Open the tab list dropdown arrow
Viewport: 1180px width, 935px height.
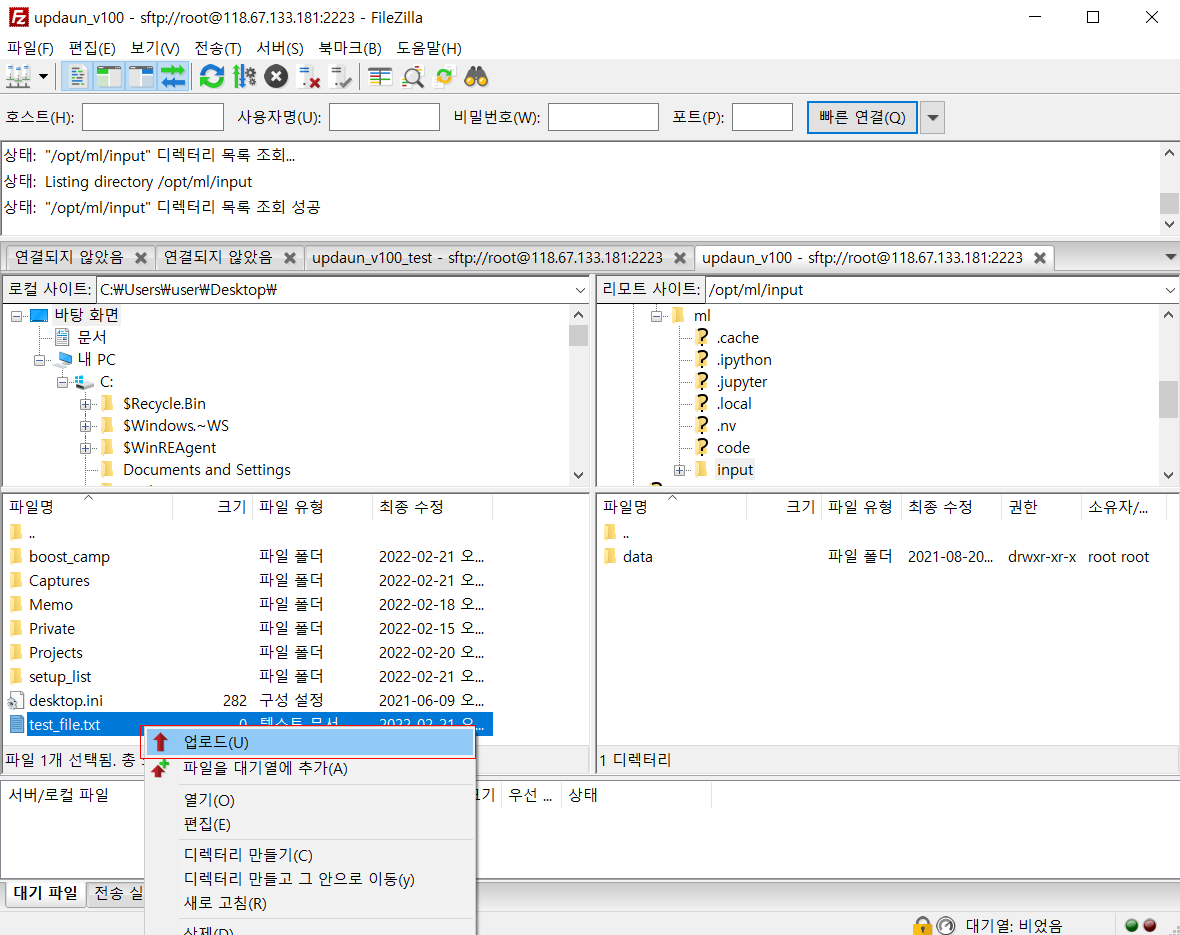(1170, 257)
